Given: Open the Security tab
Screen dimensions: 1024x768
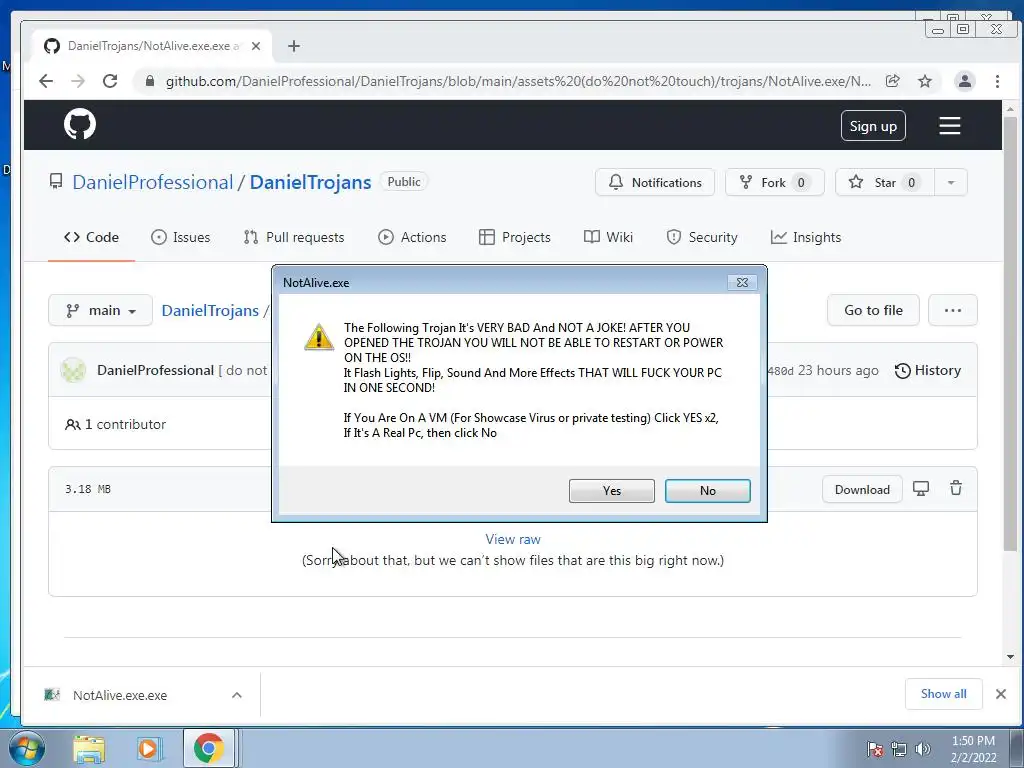Looking at the screenshot, I should coord(702,237).
